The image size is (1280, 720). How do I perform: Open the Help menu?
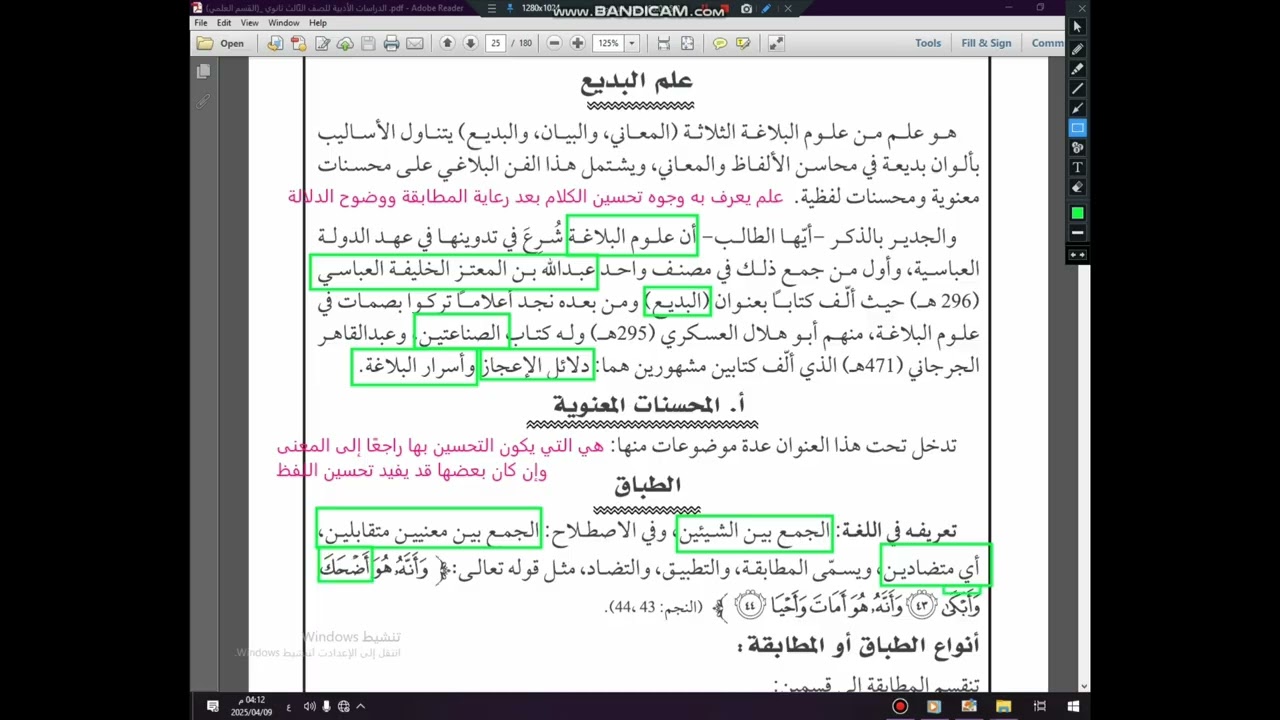317,23
